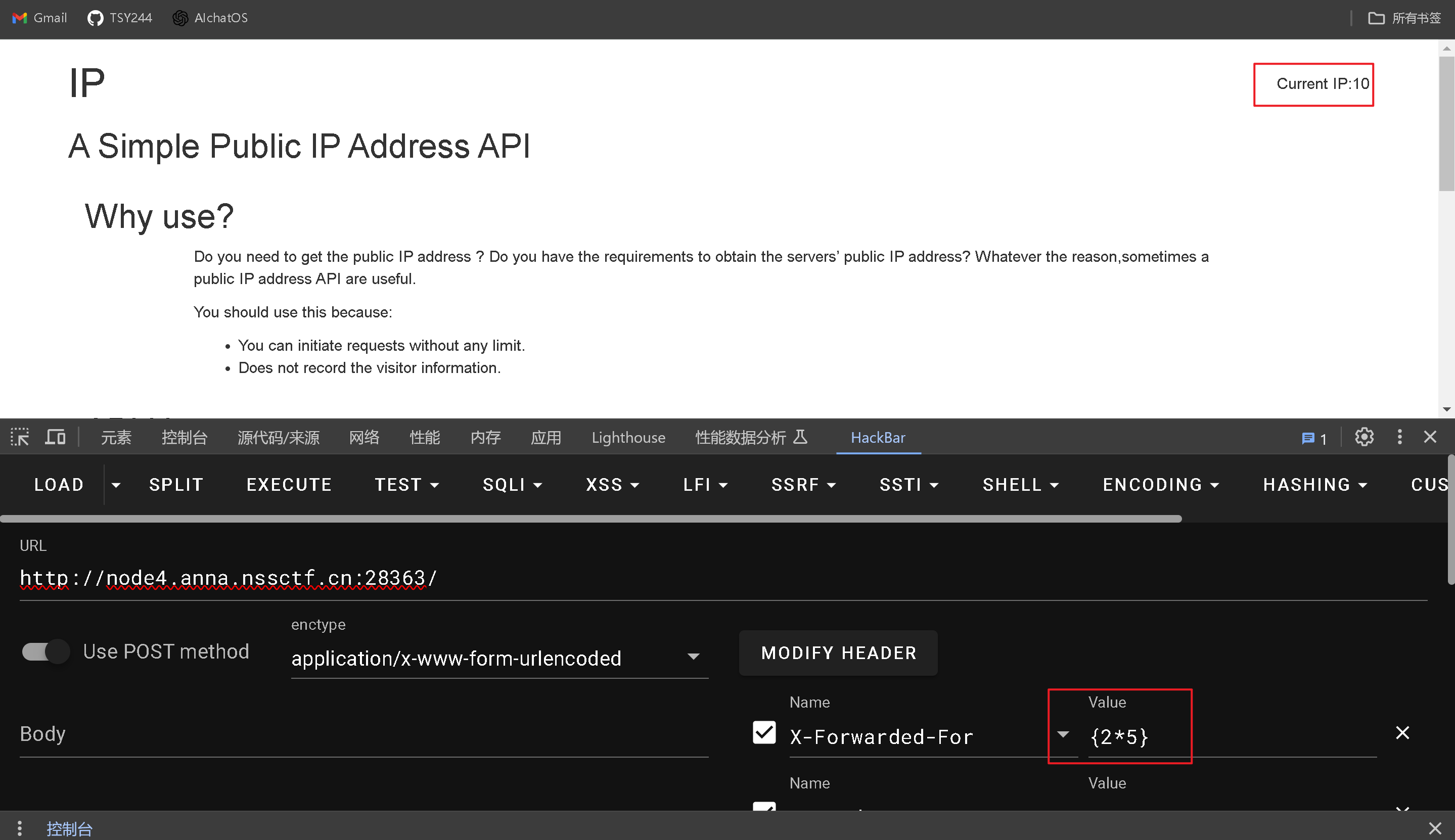Open DevTools three-dot customize menu
This screenshot has width=1455, height=840.
pos(1399,437)
